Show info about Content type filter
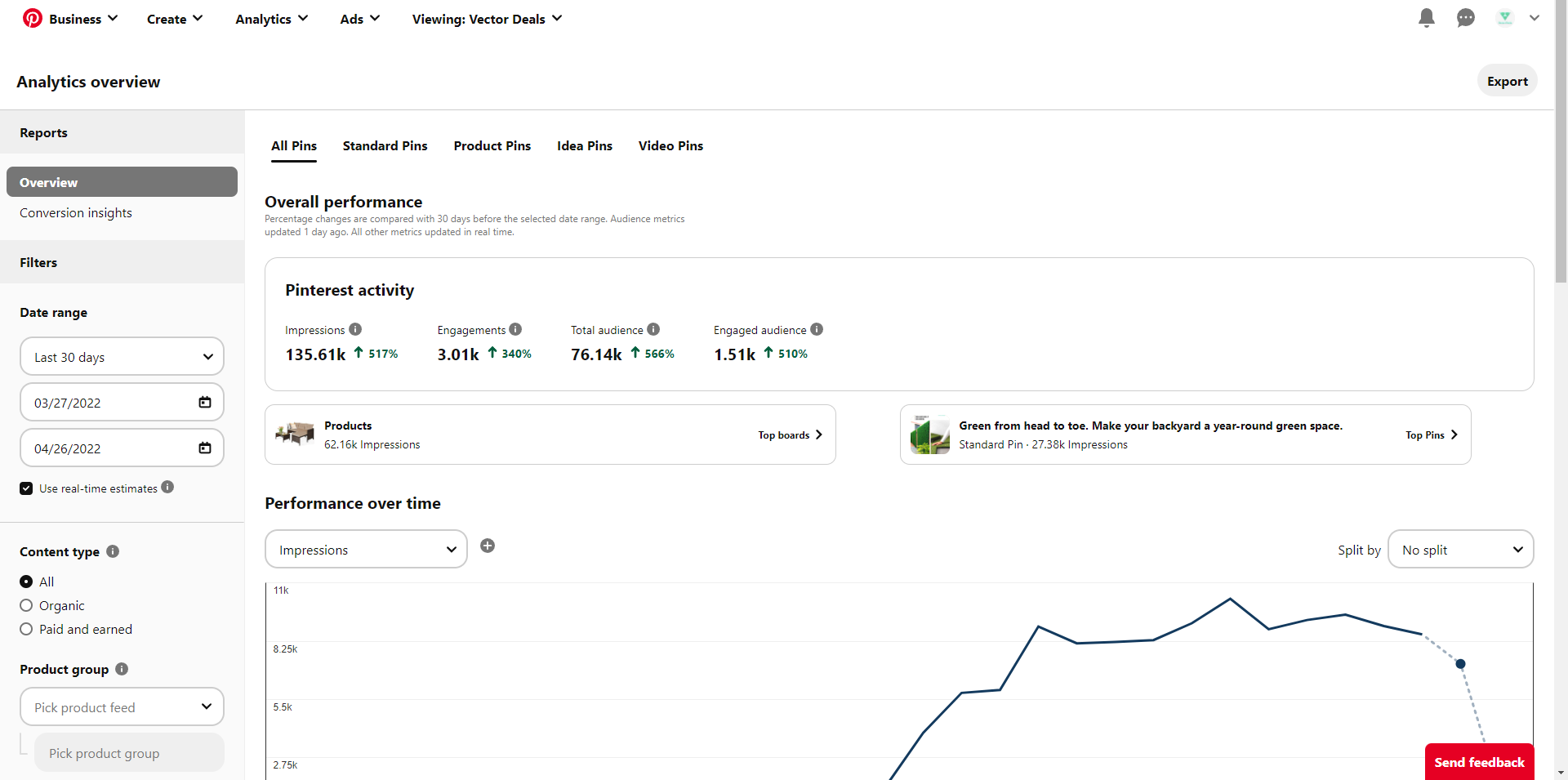This screenshot has width=1568, height=780. pyautogui.click(x=113, y=551)
